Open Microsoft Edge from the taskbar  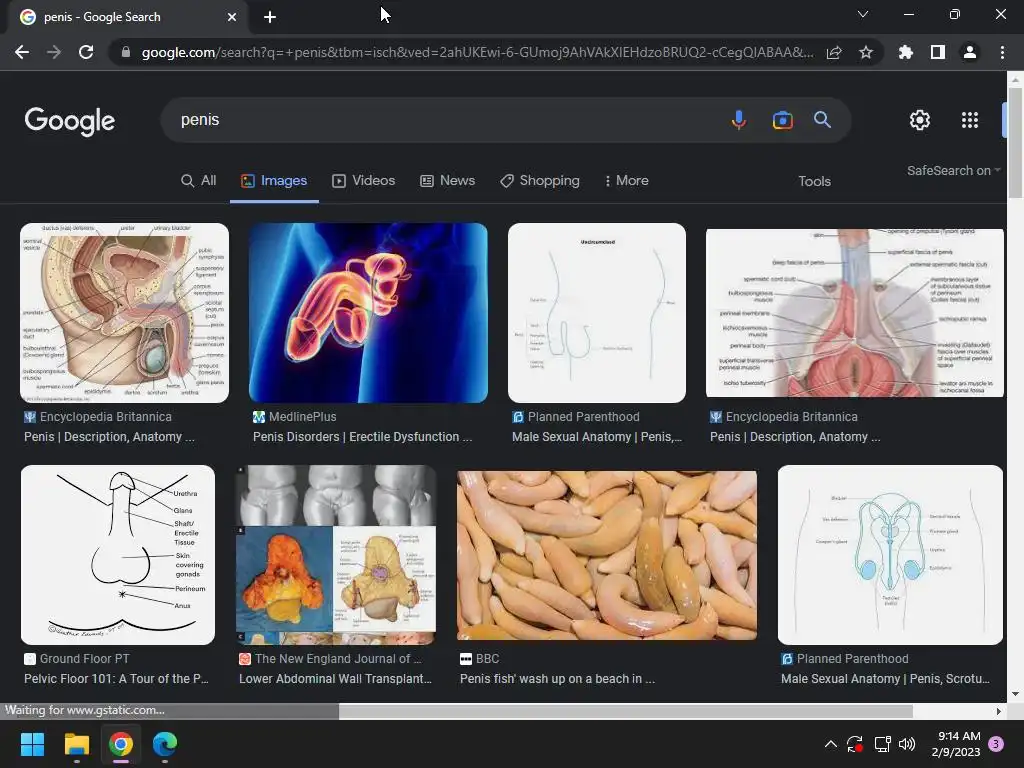point(165,744)
